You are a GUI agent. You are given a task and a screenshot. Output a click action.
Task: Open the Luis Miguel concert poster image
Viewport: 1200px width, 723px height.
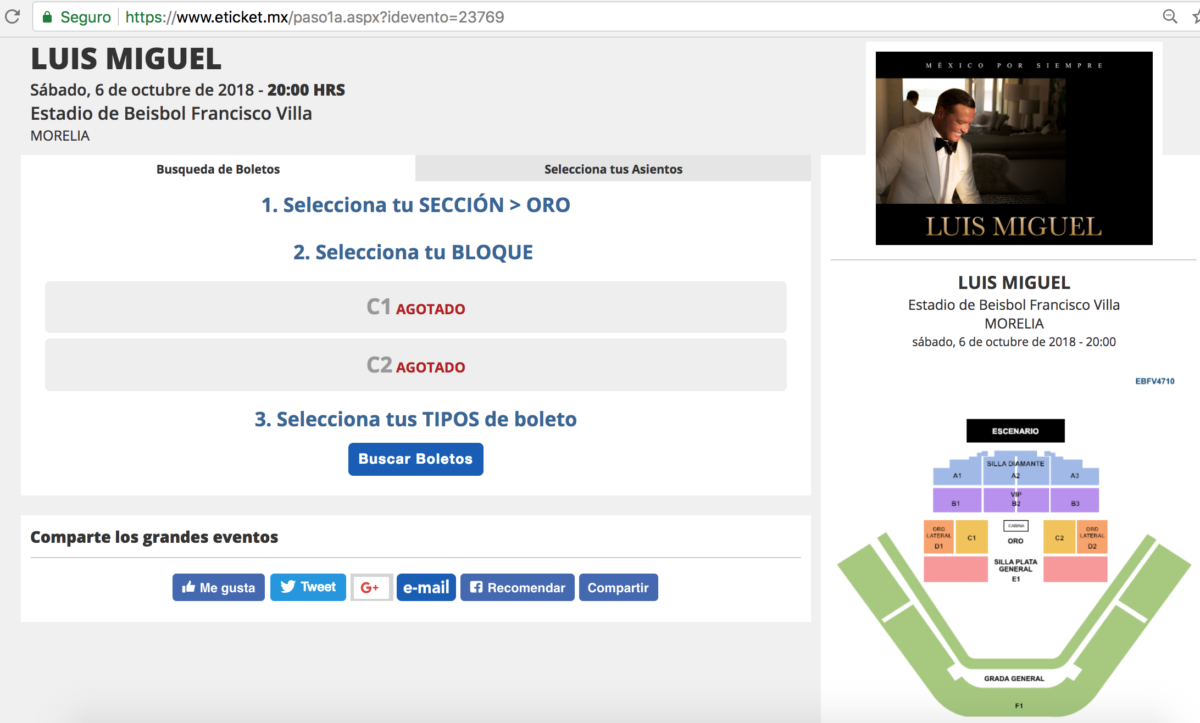(x=1014, y=148)
